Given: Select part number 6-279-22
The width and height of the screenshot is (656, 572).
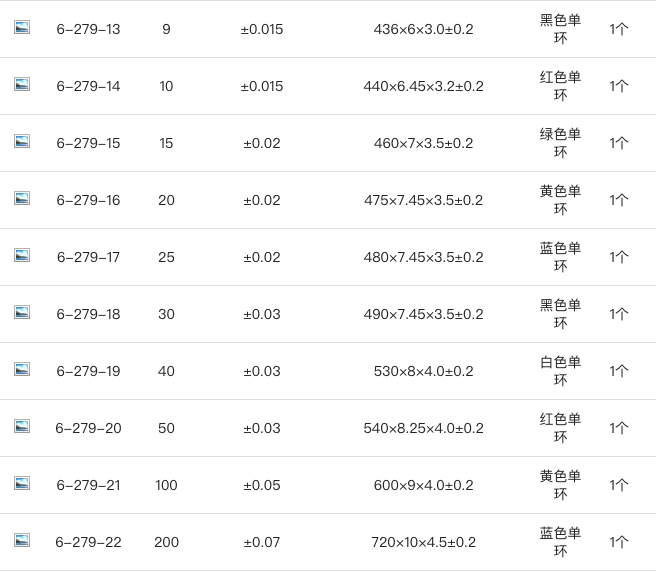Looking at the screenshot, I should (88, 542).
